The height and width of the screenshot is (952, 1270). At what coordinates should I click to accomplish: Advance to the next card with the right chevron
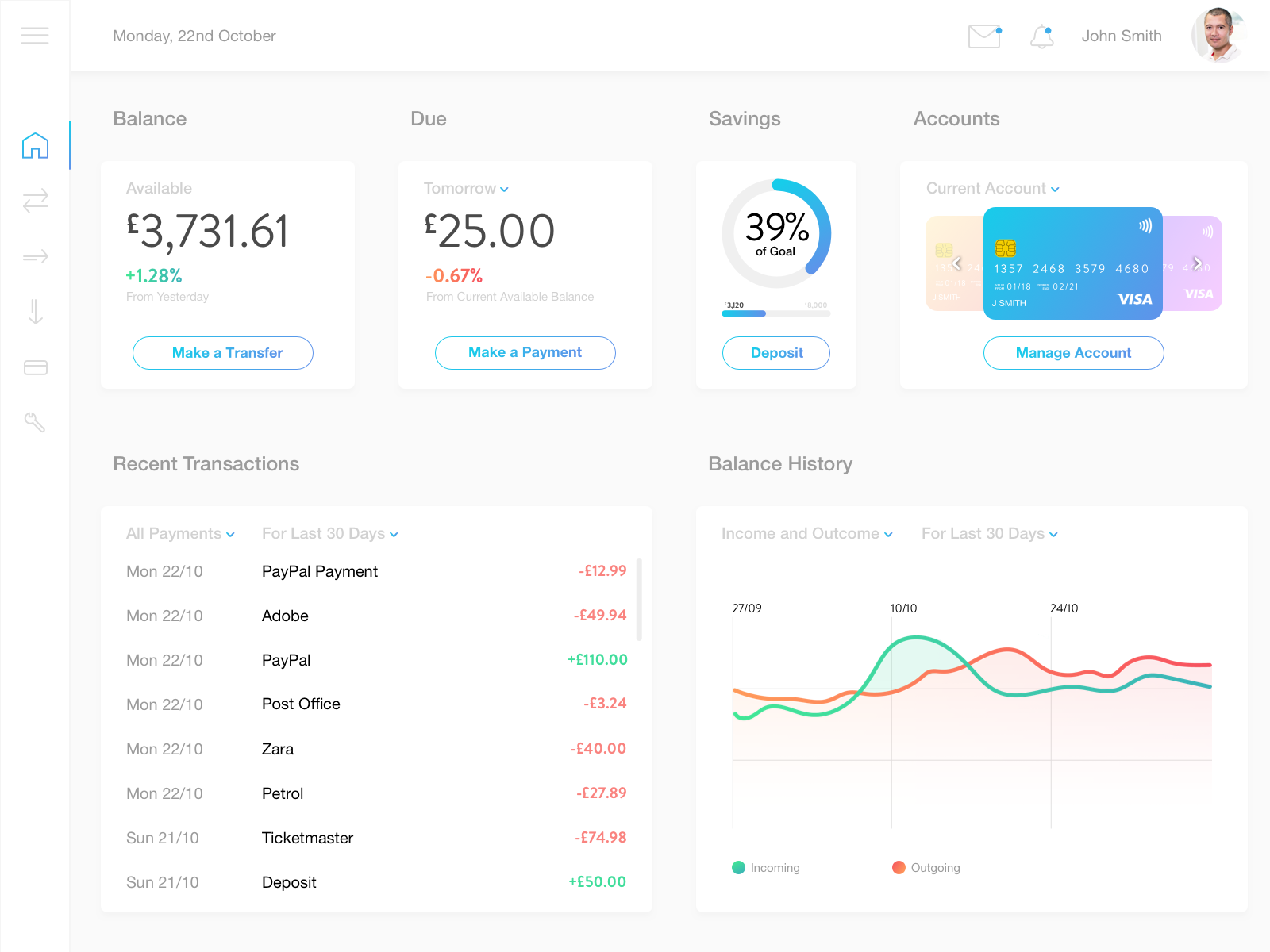pos(1197,263)
